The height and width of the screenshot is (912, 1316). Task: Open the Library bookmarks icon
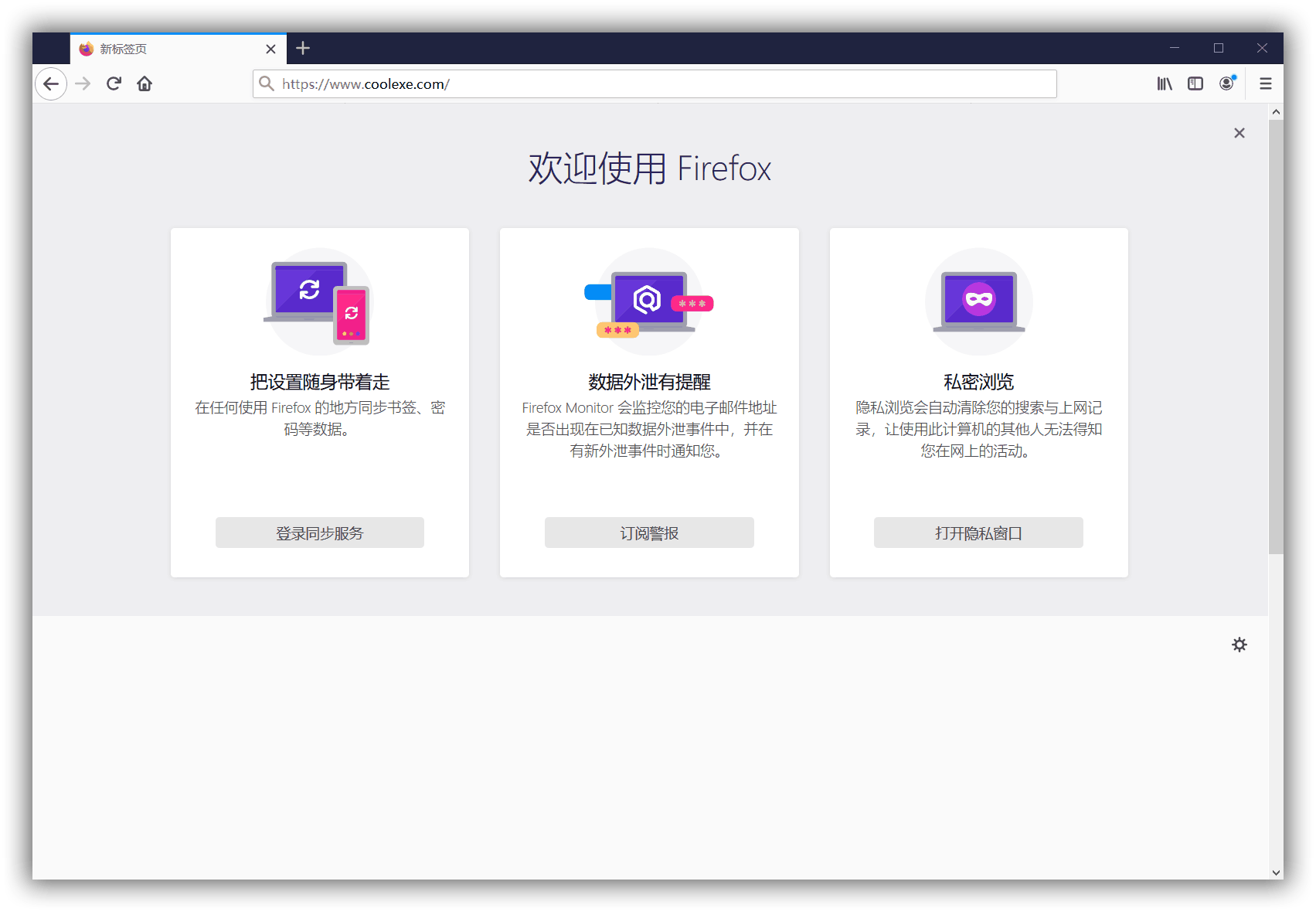[1164, 83]
